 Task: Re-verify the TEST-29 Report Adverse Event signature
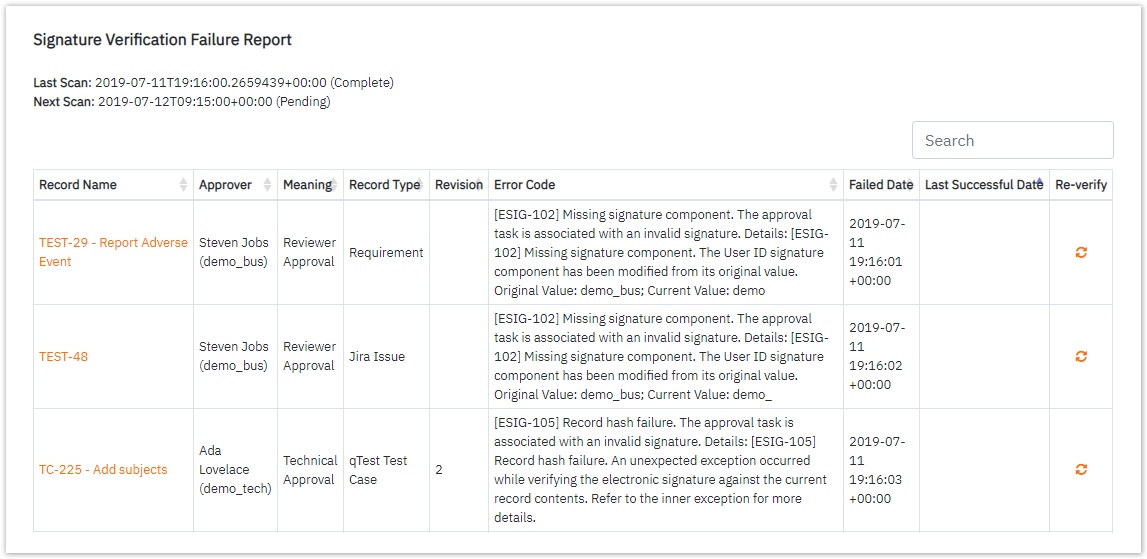point(1081,253)
